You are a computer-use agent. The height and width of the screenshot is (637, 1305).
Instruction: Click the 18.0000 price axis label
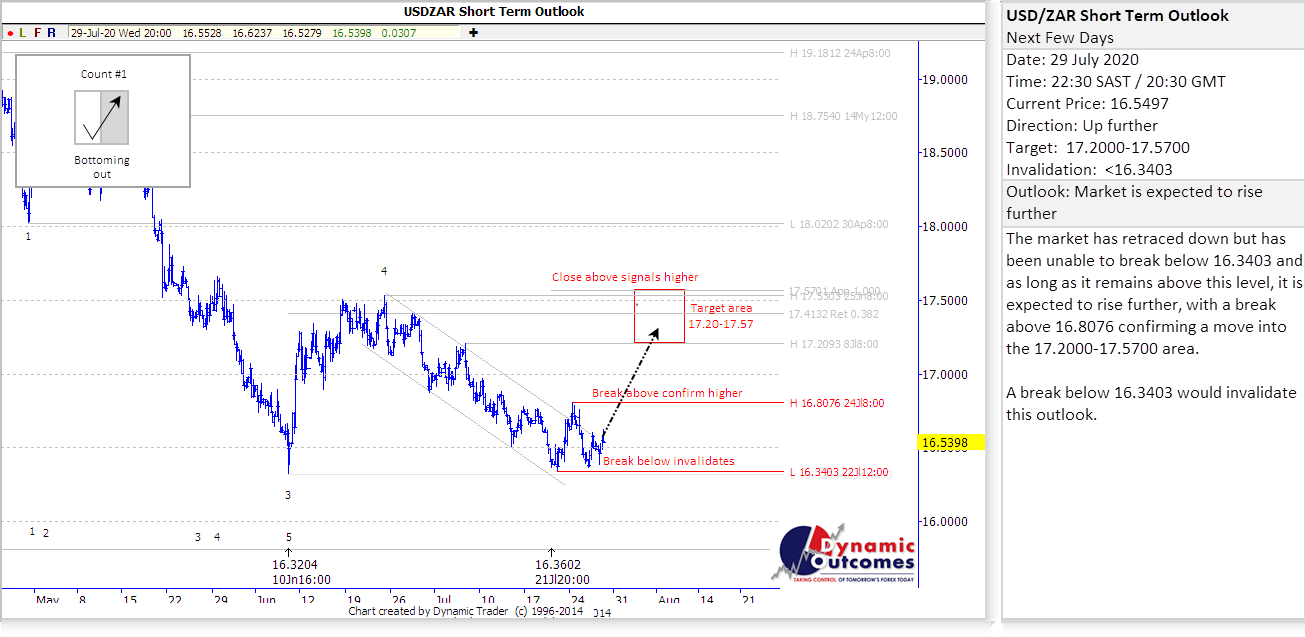tap(945, 227)
